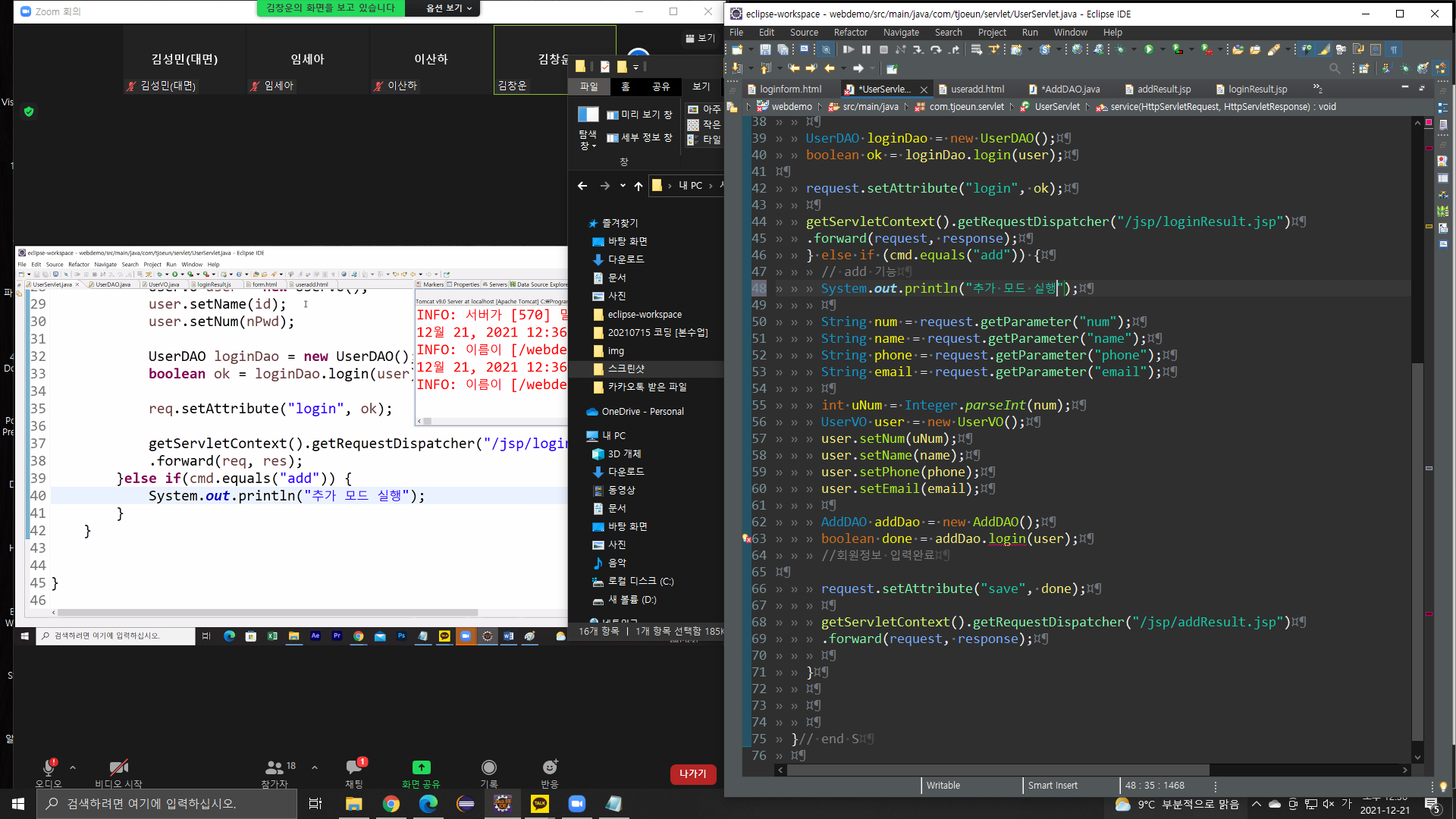Open the Zoom chat panel icon

[x=354, y=767]
